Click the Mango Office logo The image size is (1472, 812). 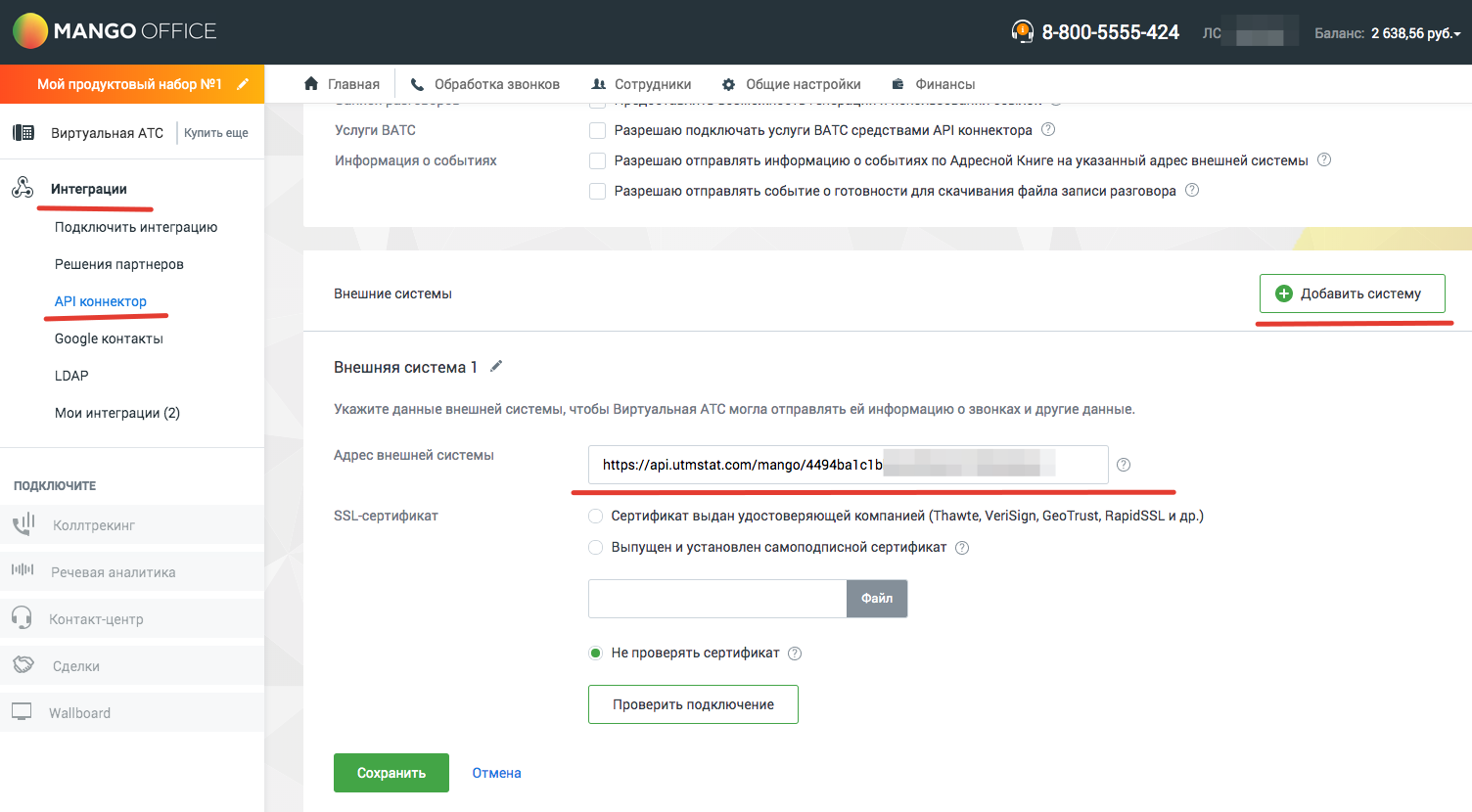[x=115, y=31]
